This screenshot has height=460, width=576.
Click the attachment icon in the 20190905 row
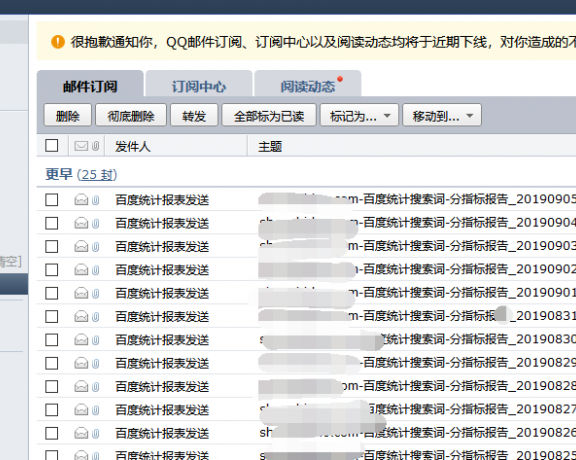[96, 200]
